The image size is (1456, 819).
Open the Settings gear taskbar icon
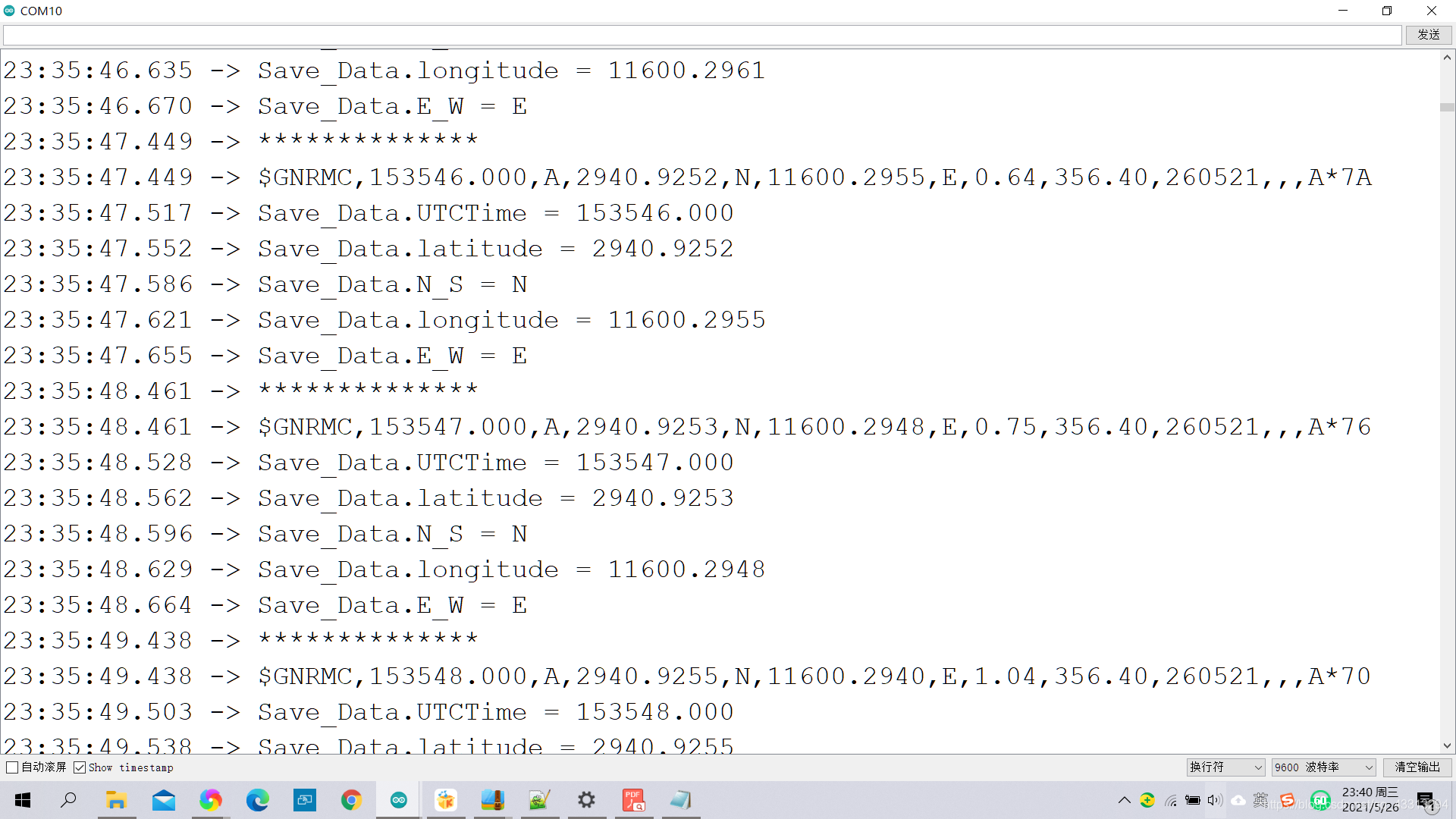click(x=586, y=800)
